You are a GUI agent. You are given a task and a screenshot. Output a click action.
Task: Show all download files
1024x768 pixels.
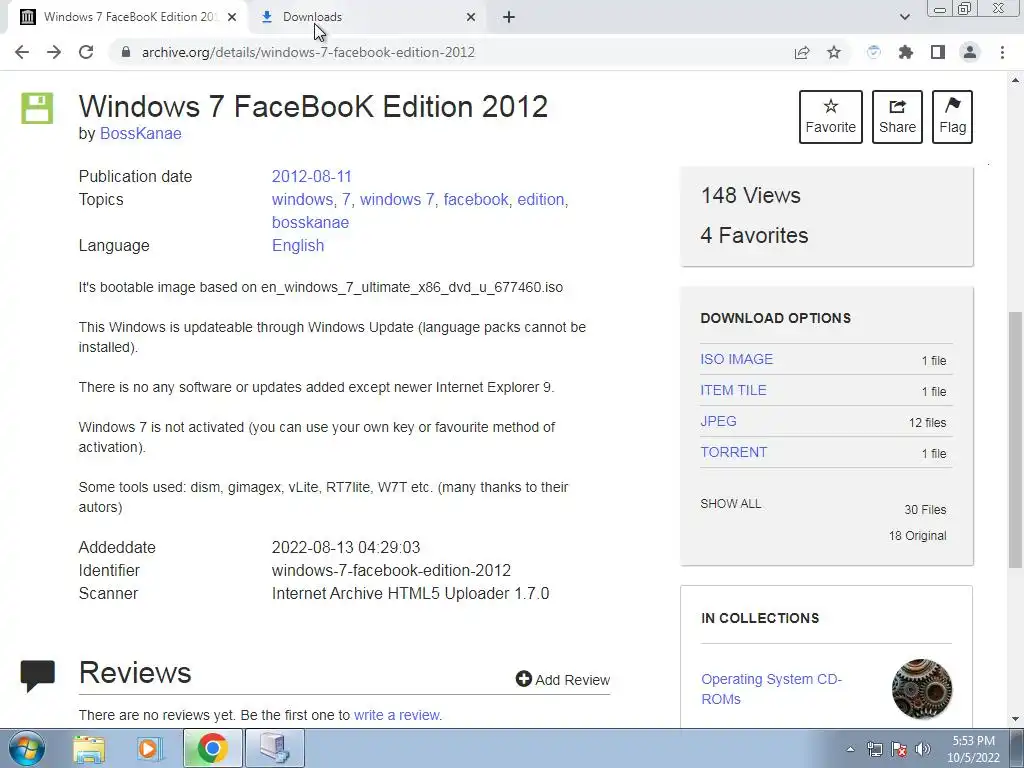point(731,504)
